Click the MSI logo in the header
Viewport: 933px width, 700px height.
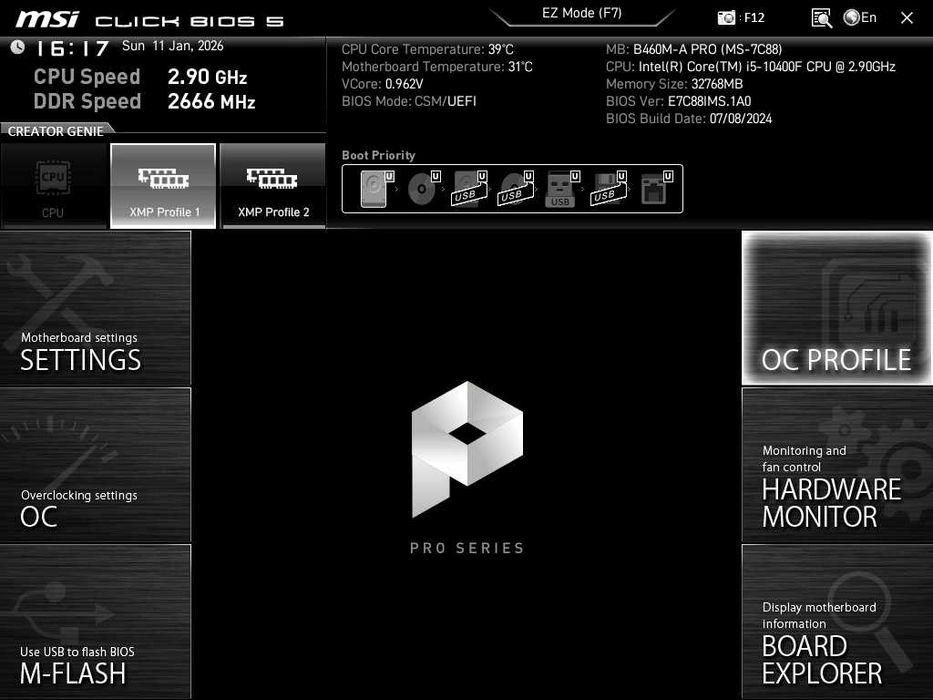[x=47, y=19]
